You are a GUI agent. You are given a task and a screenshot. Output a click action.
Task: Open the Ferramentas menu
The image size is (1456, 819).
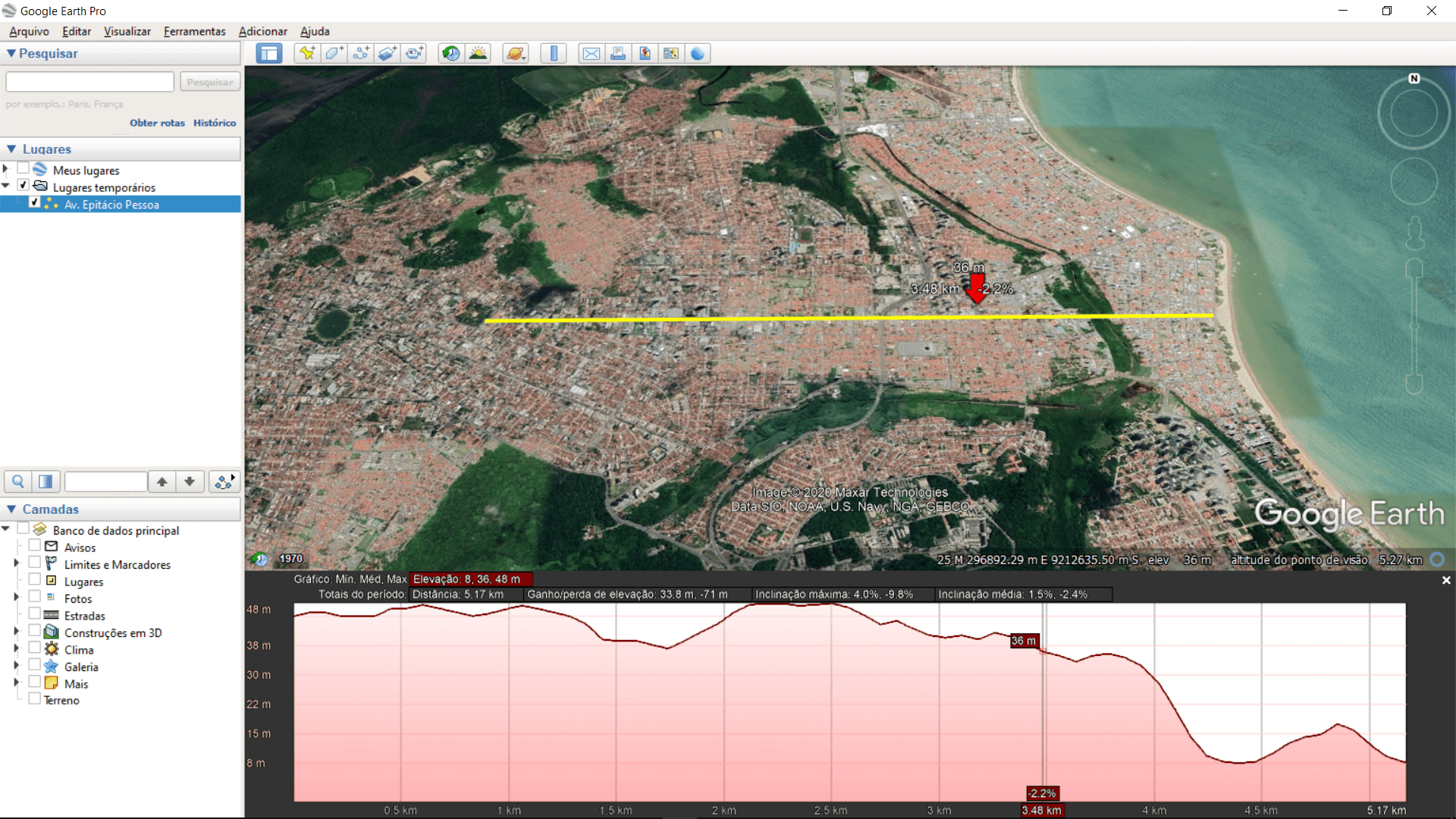[194, 31]
